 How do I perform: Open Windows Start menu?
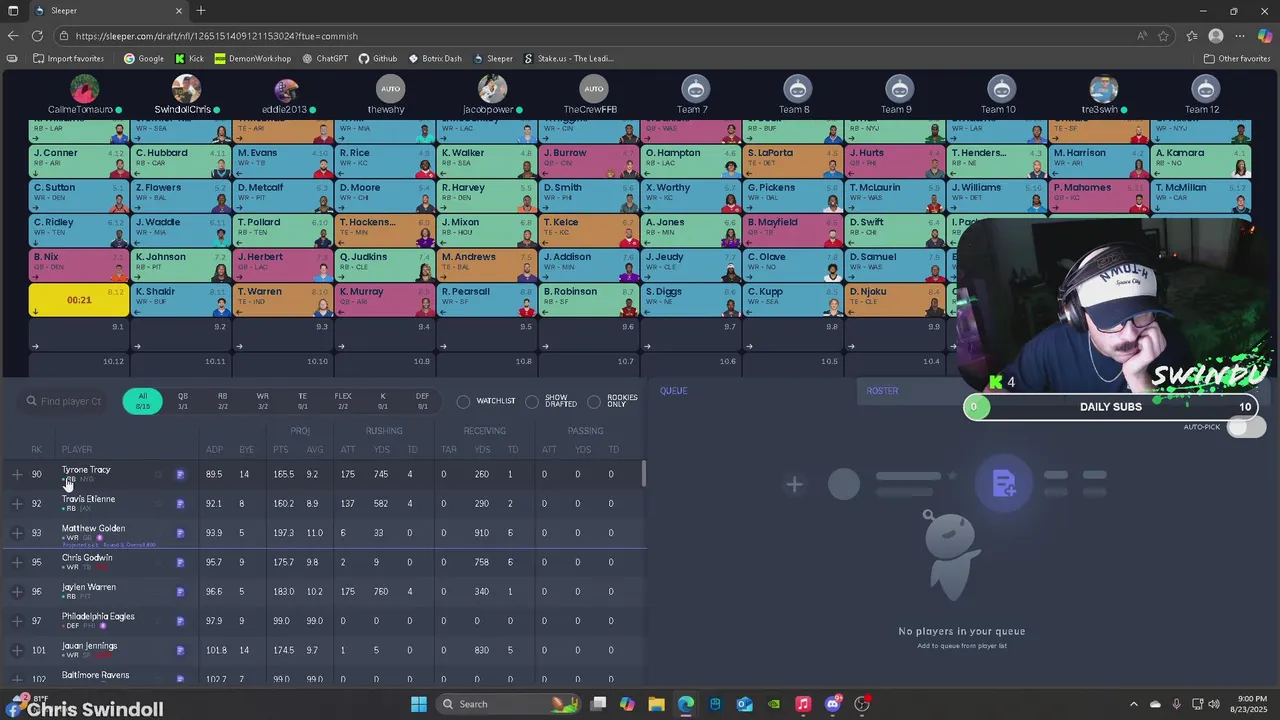point(419,704)
